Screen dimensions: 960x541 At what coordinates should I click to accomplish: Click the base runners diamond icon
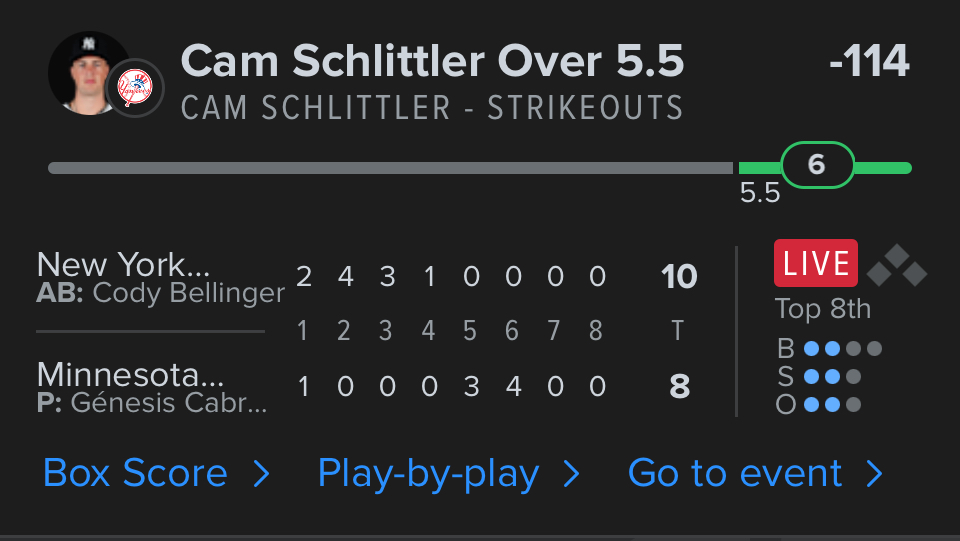(897, 265)
